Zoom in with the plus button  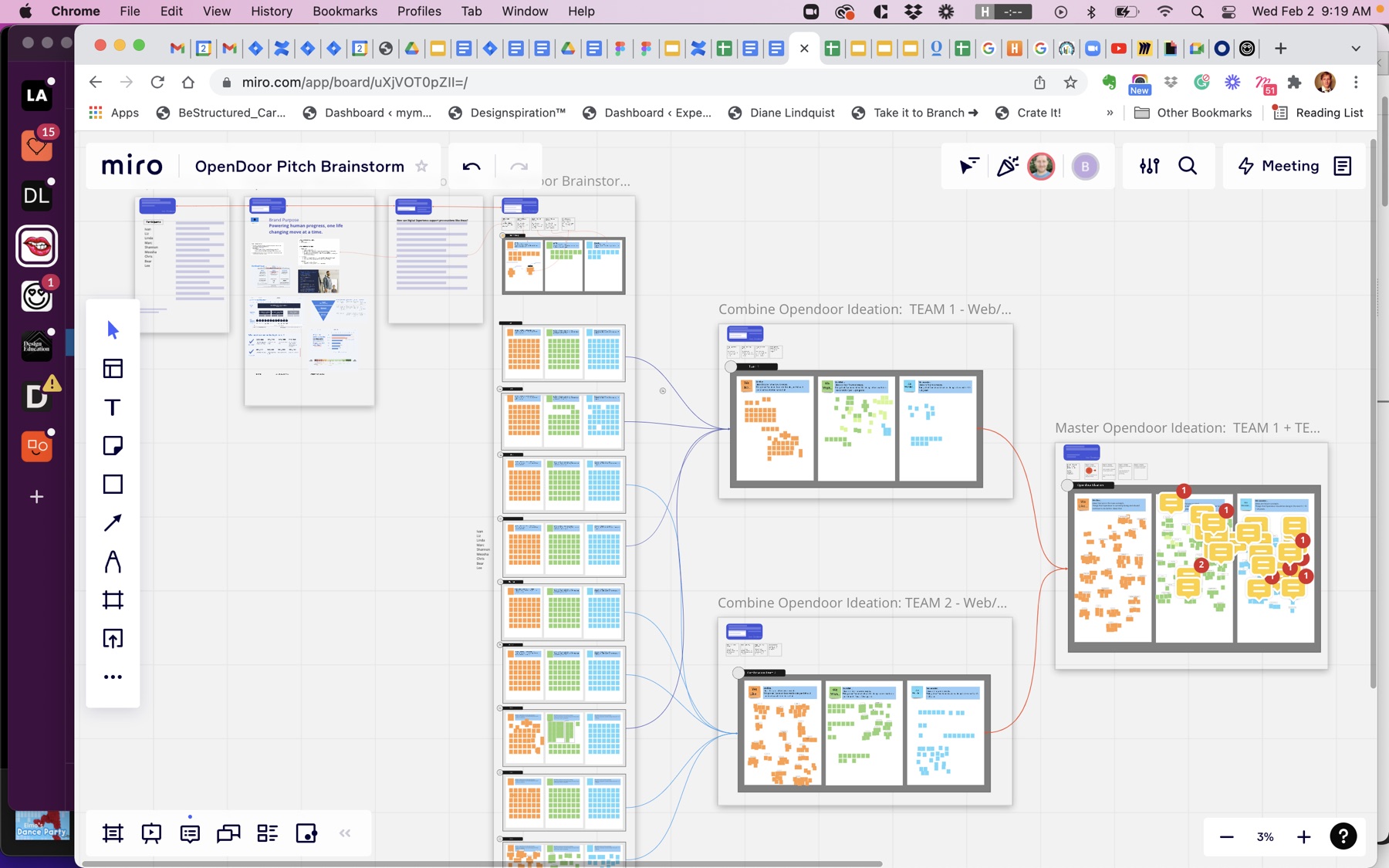[1303, 837]
